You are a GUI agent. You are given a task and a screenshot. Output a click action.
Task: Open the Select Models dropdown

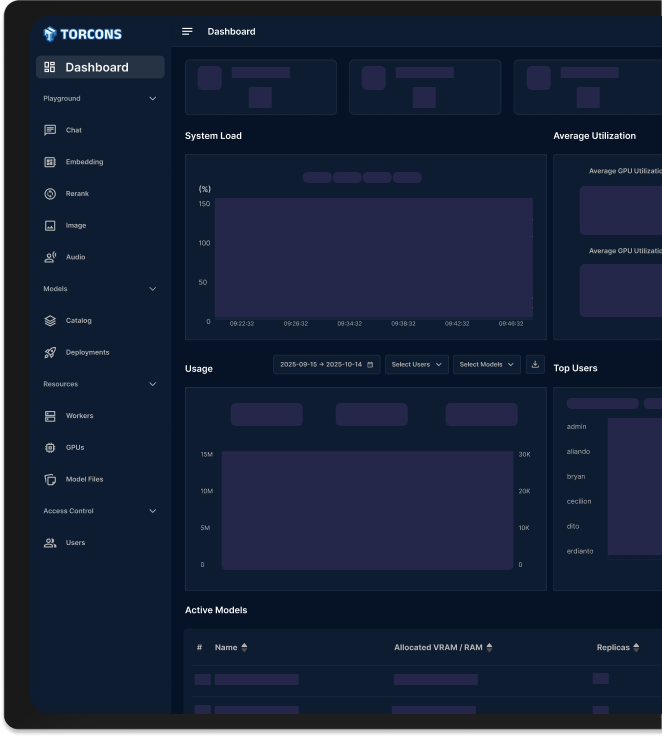[487, 365]
